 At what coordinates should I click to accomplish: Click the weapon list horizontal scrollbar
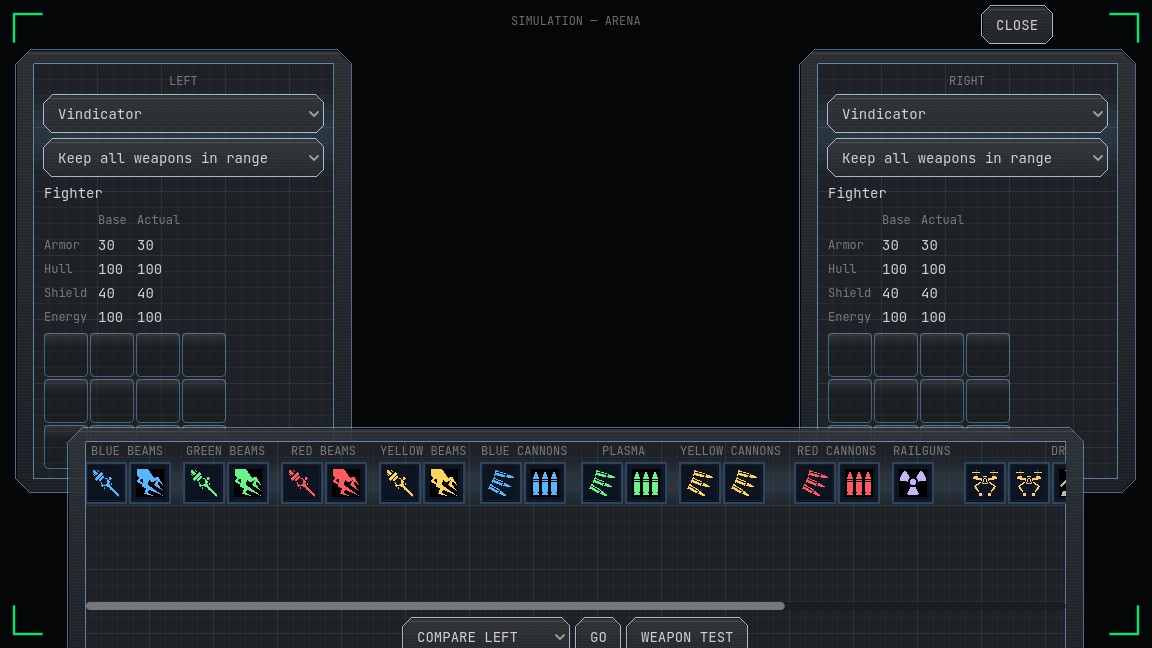click(x=435, y=606)
